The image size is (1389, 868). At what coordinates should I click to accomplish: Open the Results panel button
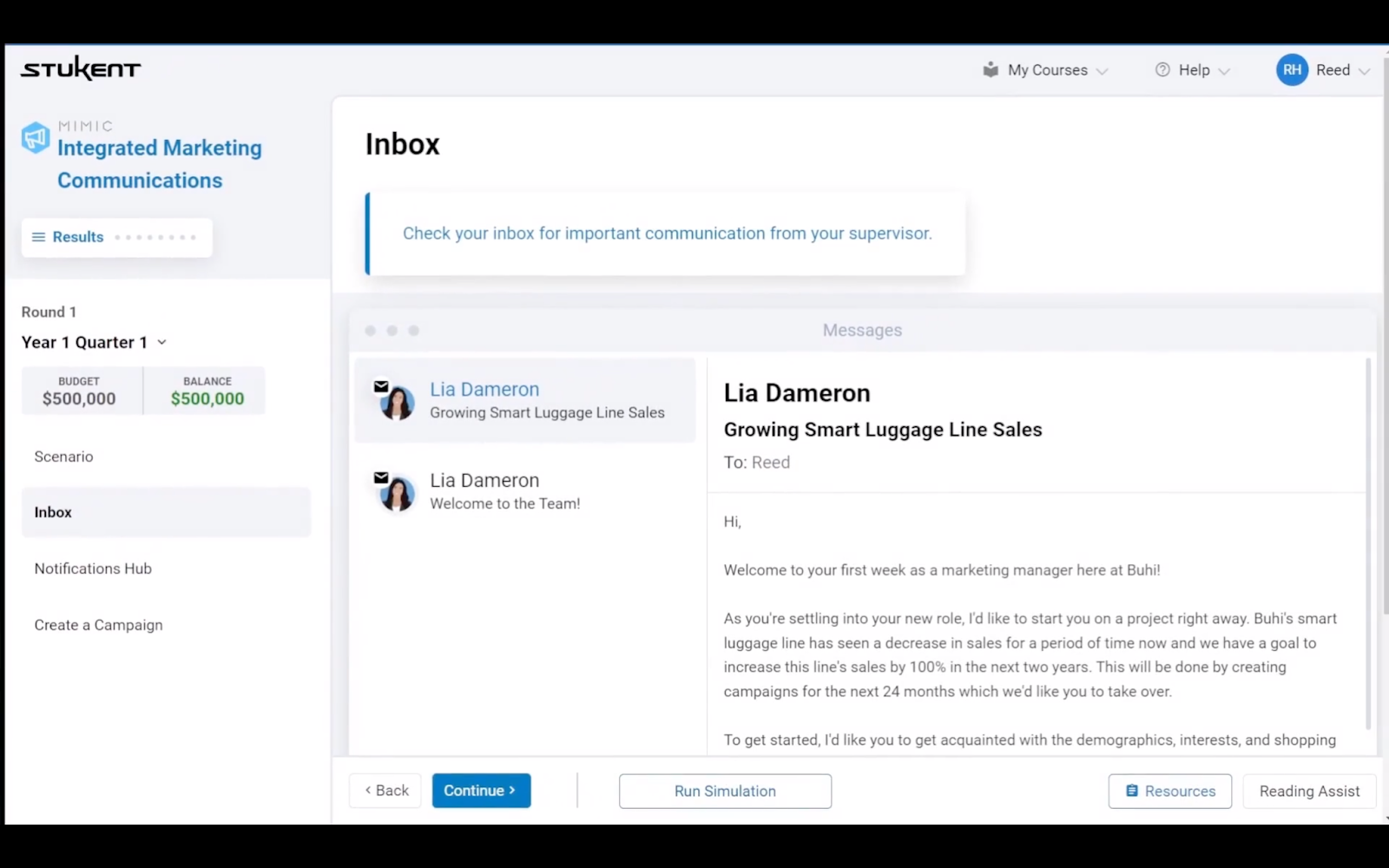point(117,237)
